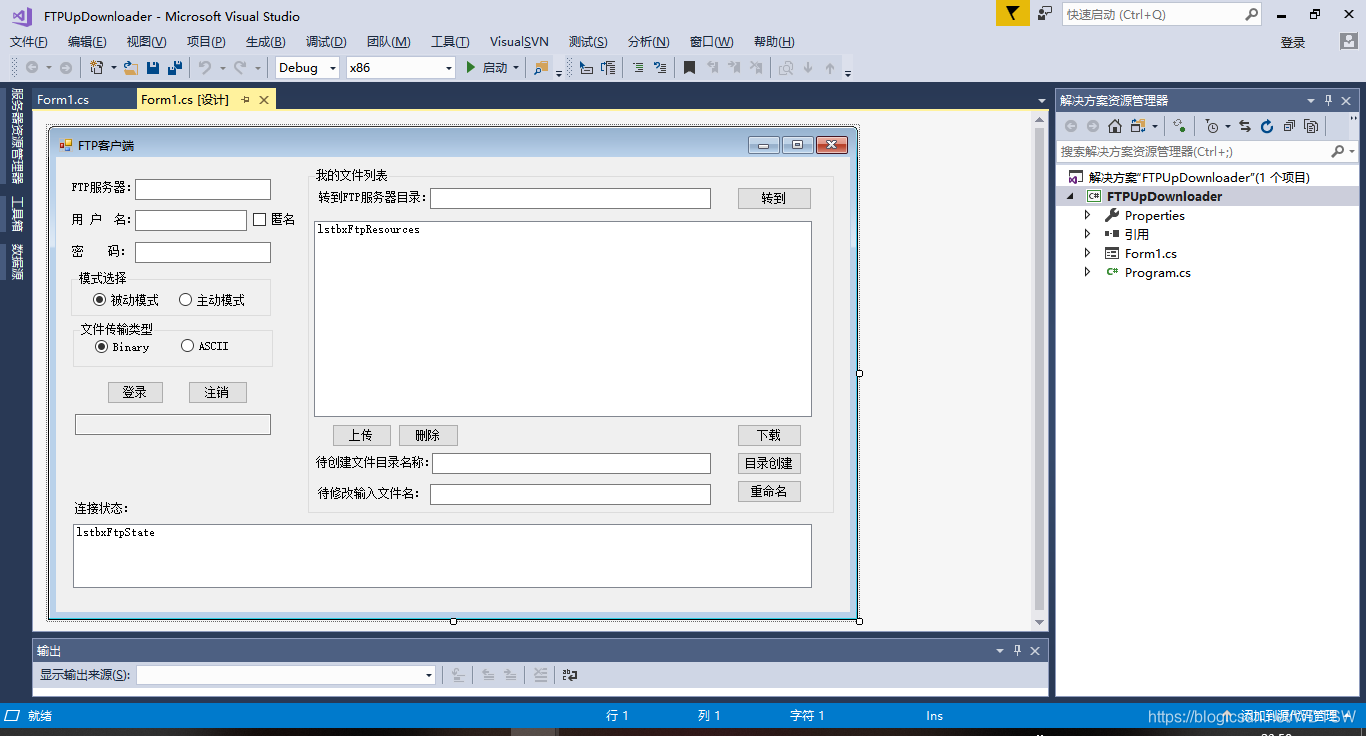Screen dimensions: 1366x736
Task: Click Show All Files icon
Action: 1311,126
